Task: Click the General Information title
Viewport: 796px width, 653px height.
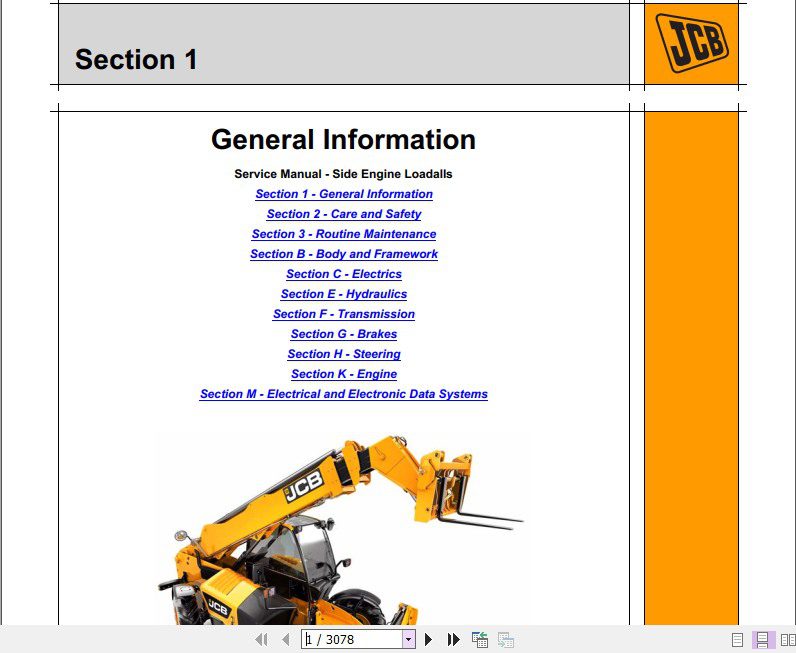Action: point(343,139)
